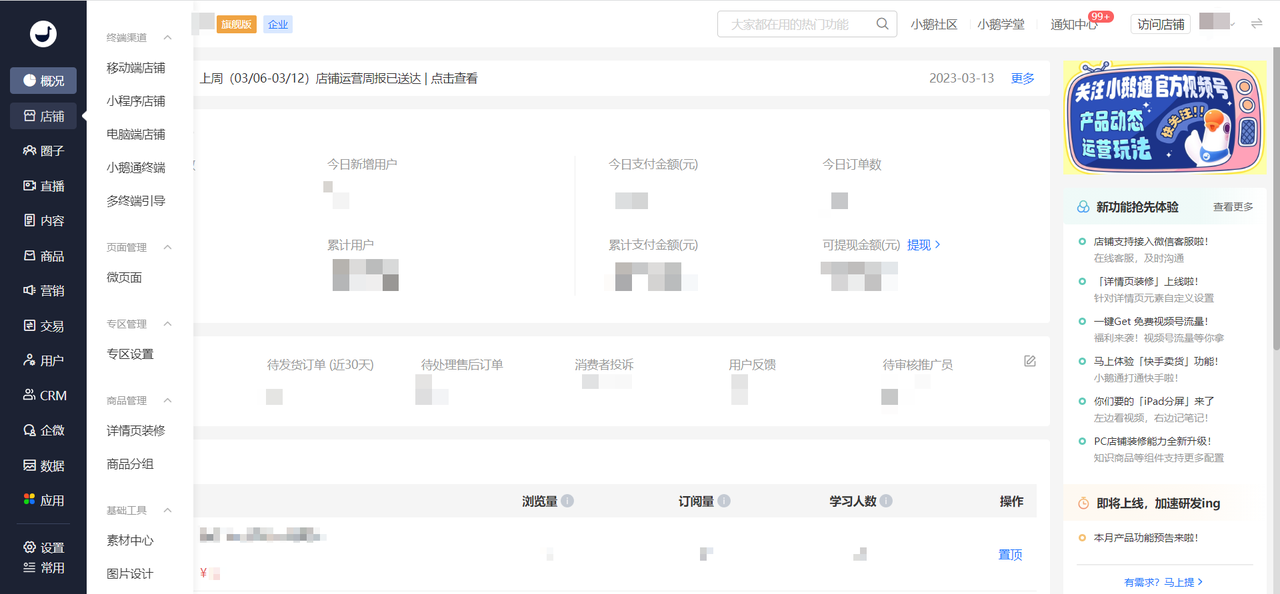Open 小鹅学堂 from the top menu

pyautogui.click(x=1002, y=24)
